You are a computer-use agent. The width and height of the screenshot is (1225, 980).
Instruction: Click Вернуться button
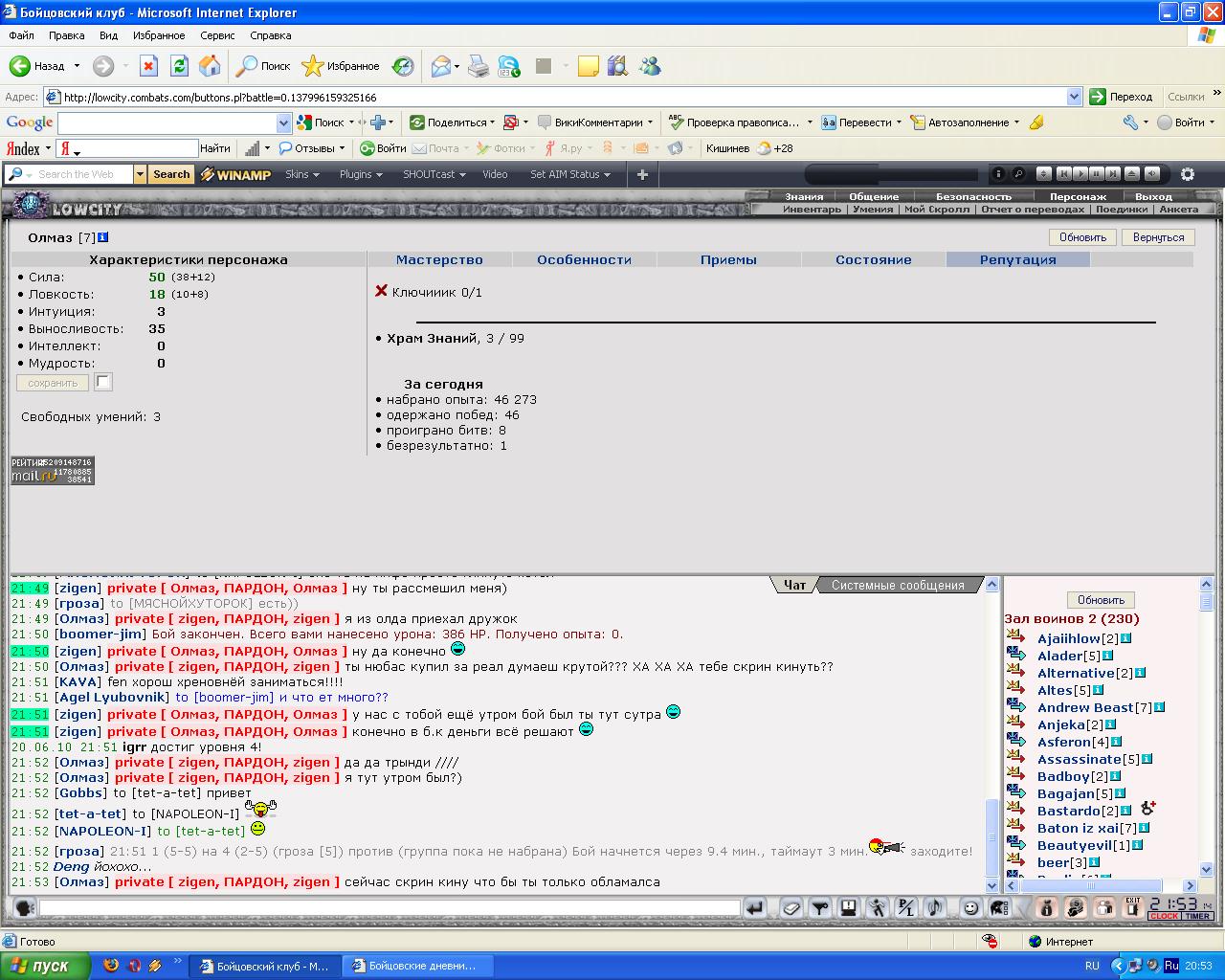[1158, 237]
